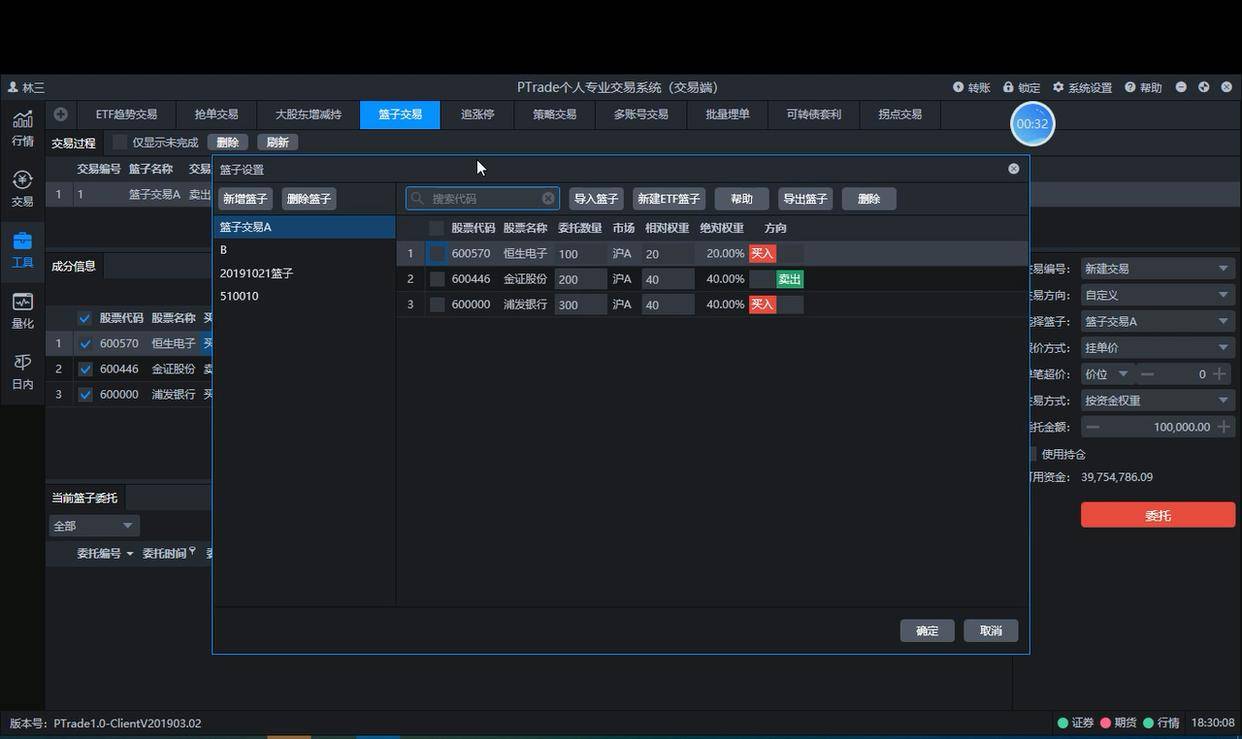Click the red 委托 submit button
This screenshot has height=739, width=1242.
pos(1158,515)
